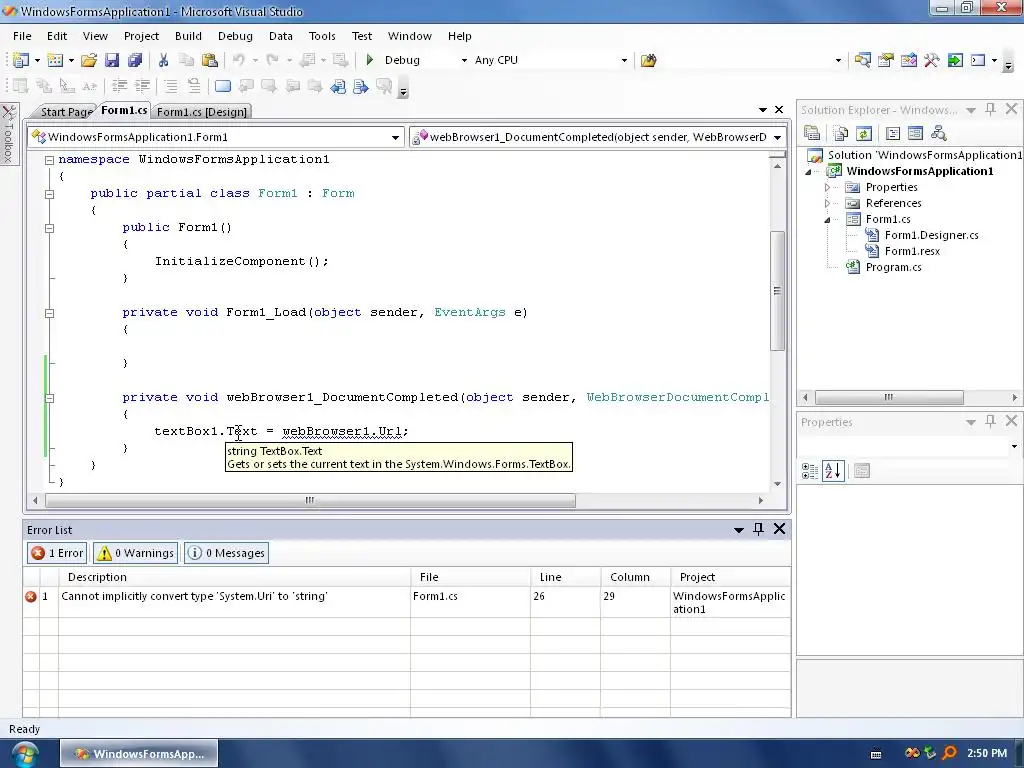1024x768 pixels.
Task: Toggle the bookmark on current line
Action: pyautogui.click(x=223, y=86)
